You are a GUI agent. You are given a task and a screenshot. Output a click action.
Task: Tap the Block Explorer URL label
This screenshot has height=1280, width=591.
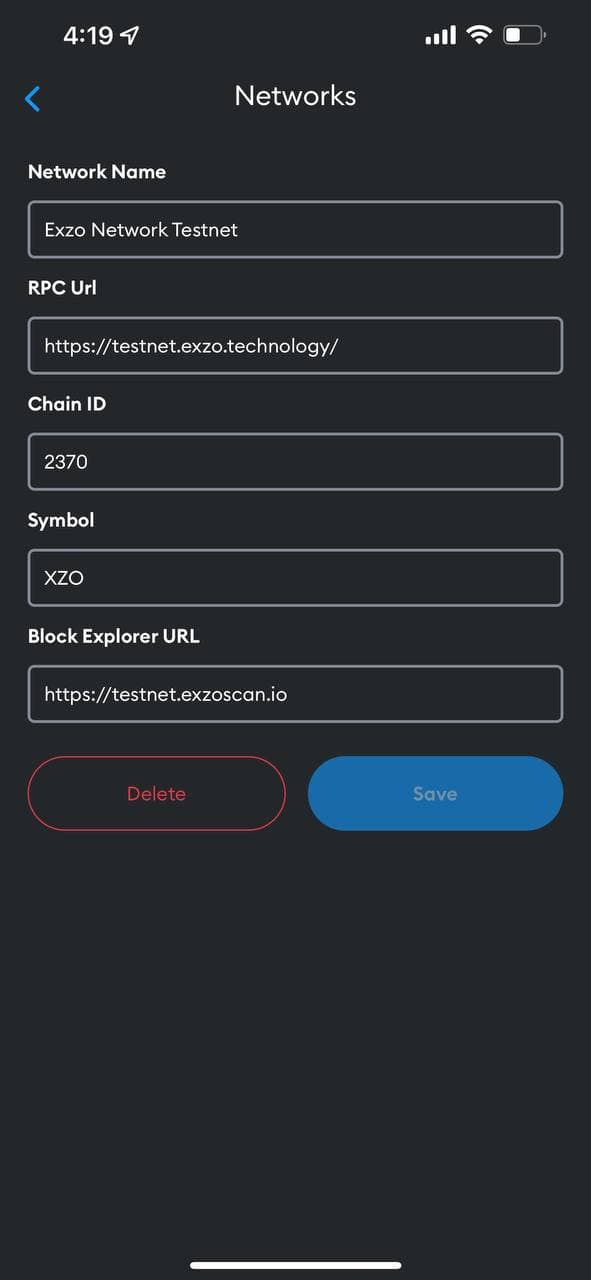[x=114, y=636]
